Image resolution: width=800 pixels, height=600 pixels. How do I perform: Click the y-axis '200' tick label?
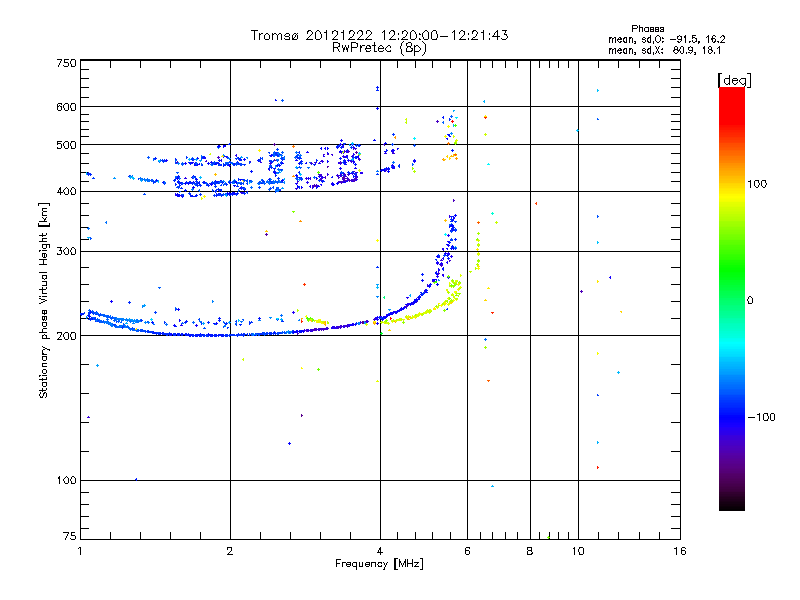66,336
